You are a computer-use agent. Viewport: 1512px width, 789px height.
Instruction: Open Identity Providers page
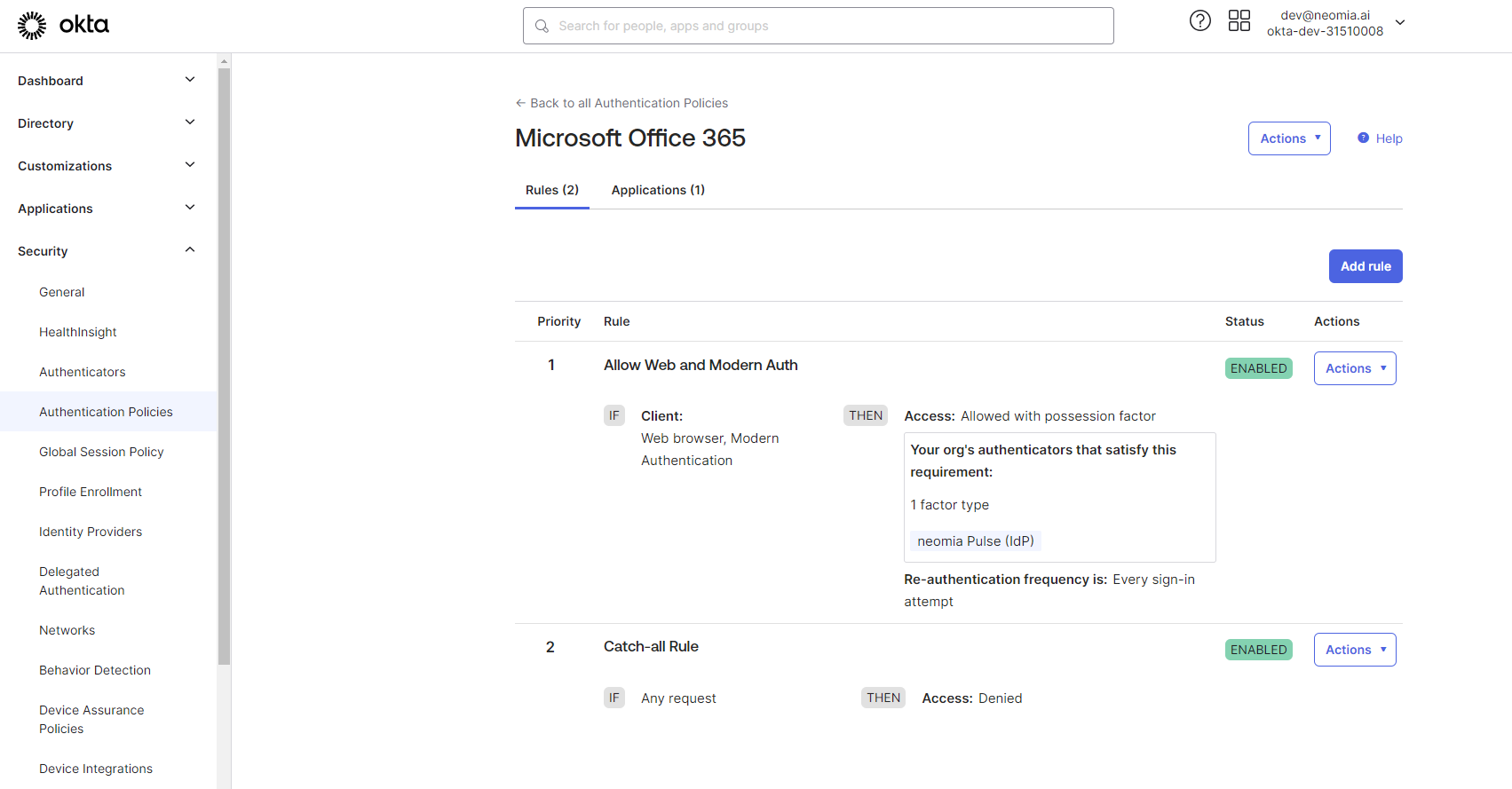point(91,532)
